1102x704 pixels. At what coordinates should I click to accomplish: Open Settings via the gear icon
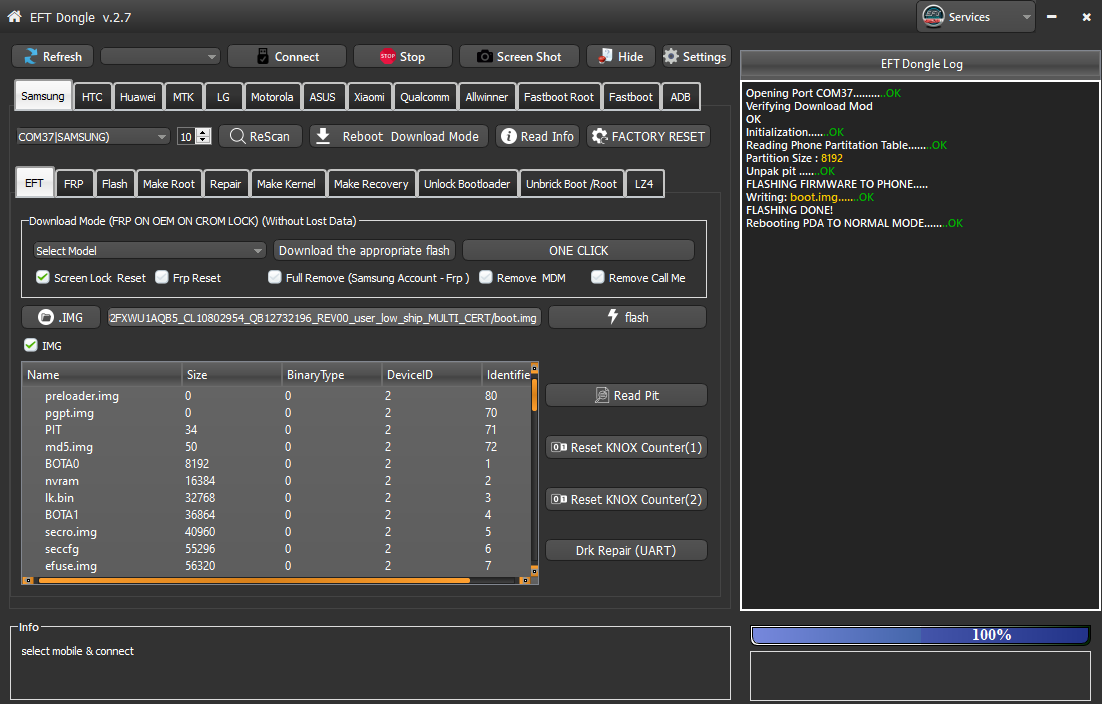[671, 57]
